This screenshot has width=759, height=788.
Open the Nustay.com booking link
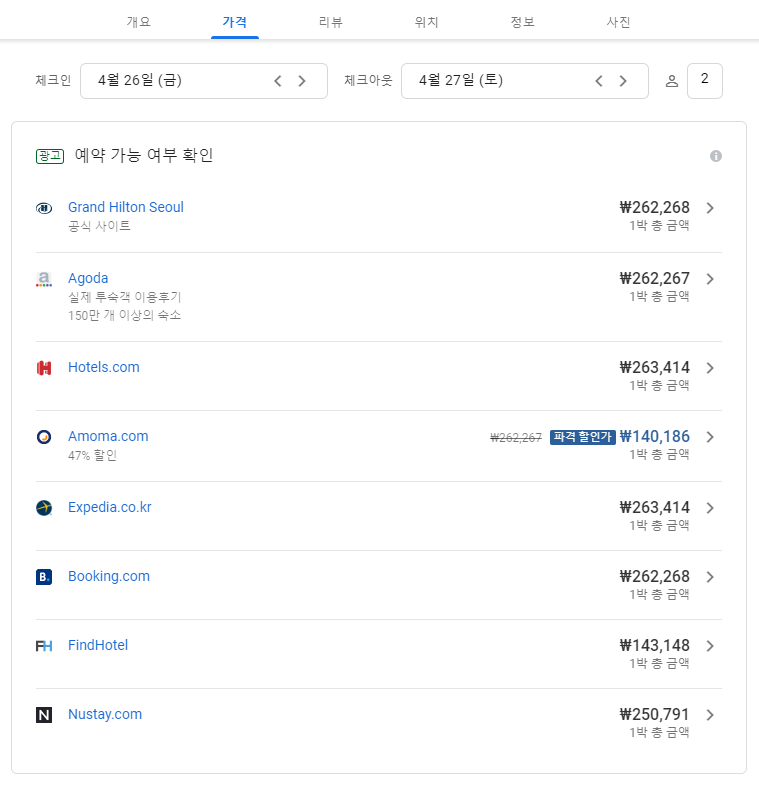tap(105, 714)
